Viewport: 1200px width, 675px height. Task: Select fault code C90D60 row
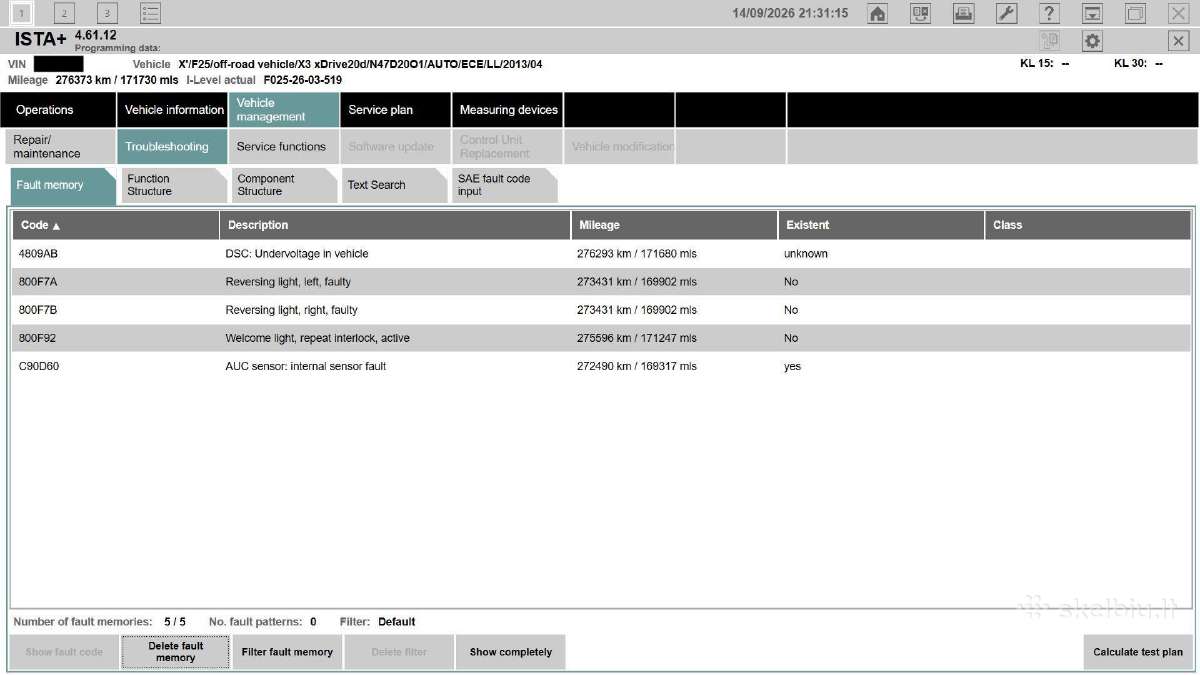click(x=601, y=366)
